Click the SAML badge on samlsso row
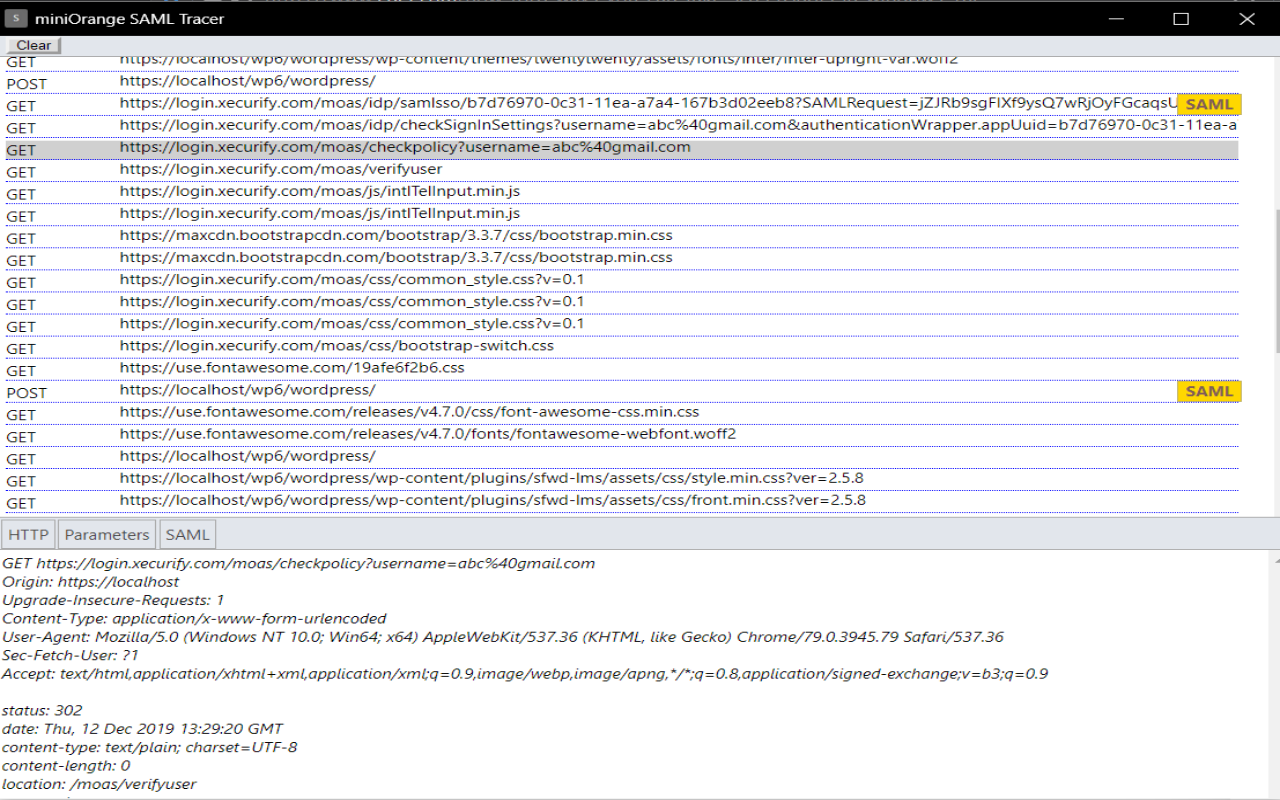This screenshot has height=800, width=1280. tap(1209, 105)
